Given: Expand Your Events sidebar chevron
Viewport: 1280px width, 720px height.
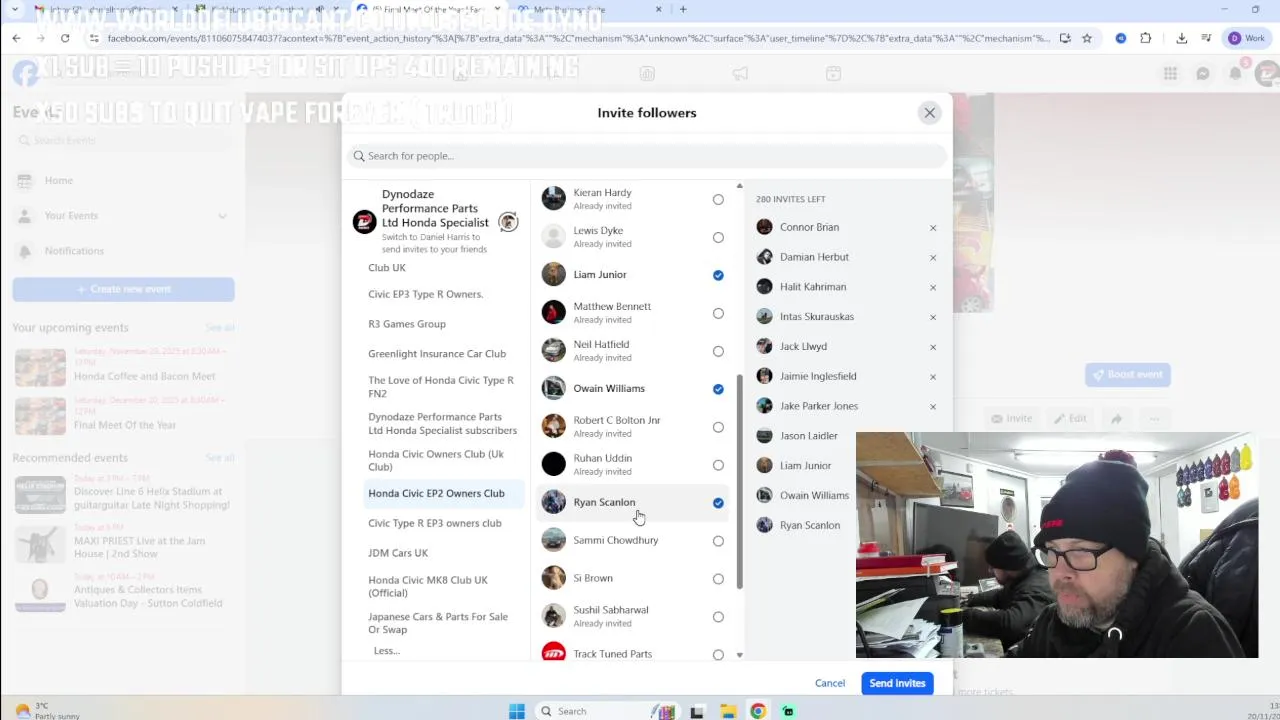Looking at the screenshot, I should [222, 216].
